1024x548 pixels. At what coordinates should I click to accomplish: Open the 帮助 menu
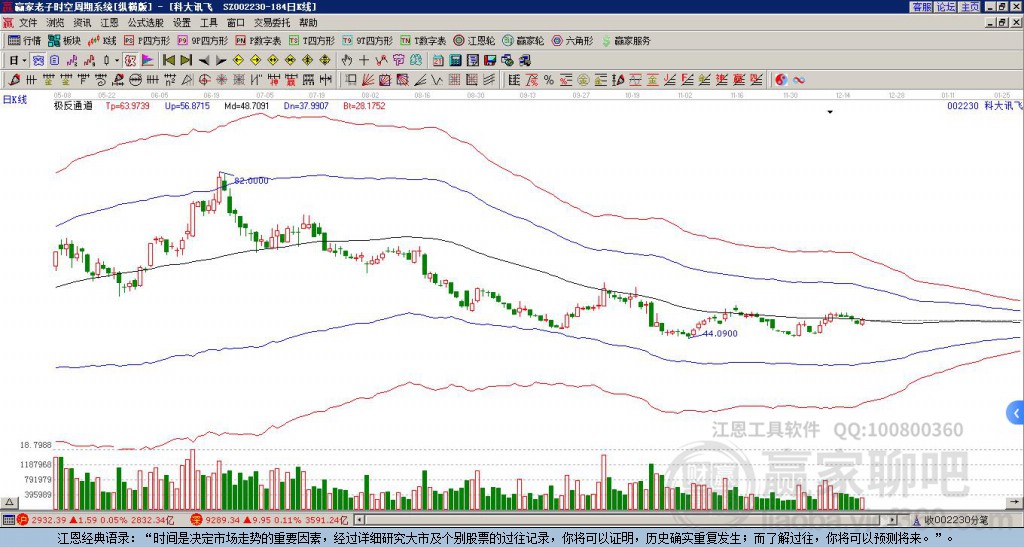tap(308, 23)
